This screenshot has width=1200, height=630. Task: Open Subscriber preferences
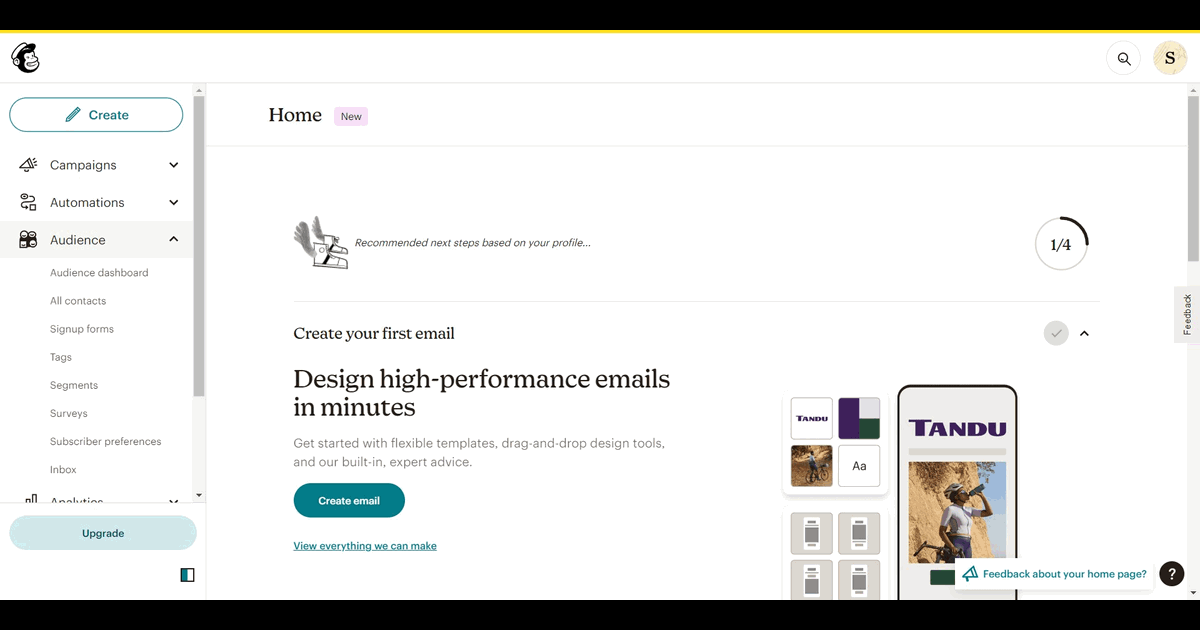click(x=105, y=441)
